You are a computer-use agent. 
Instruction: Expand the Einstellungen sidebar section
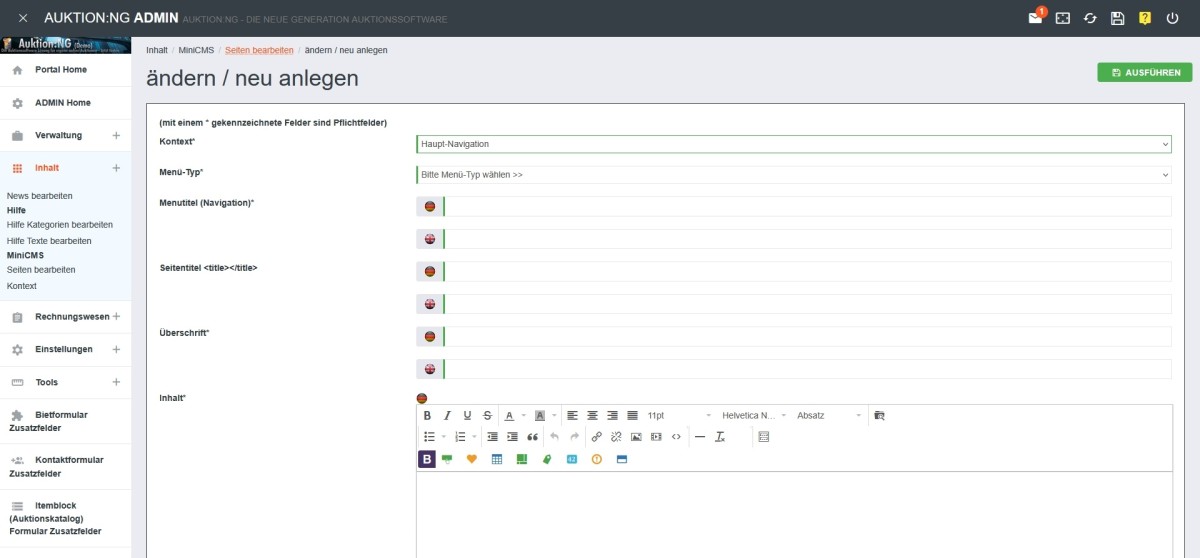coord(116,349)
